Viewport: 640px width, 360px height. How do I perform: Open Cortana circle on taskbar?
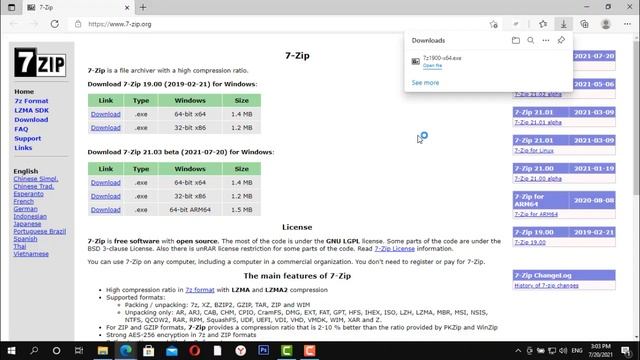(x=56, y=351)
